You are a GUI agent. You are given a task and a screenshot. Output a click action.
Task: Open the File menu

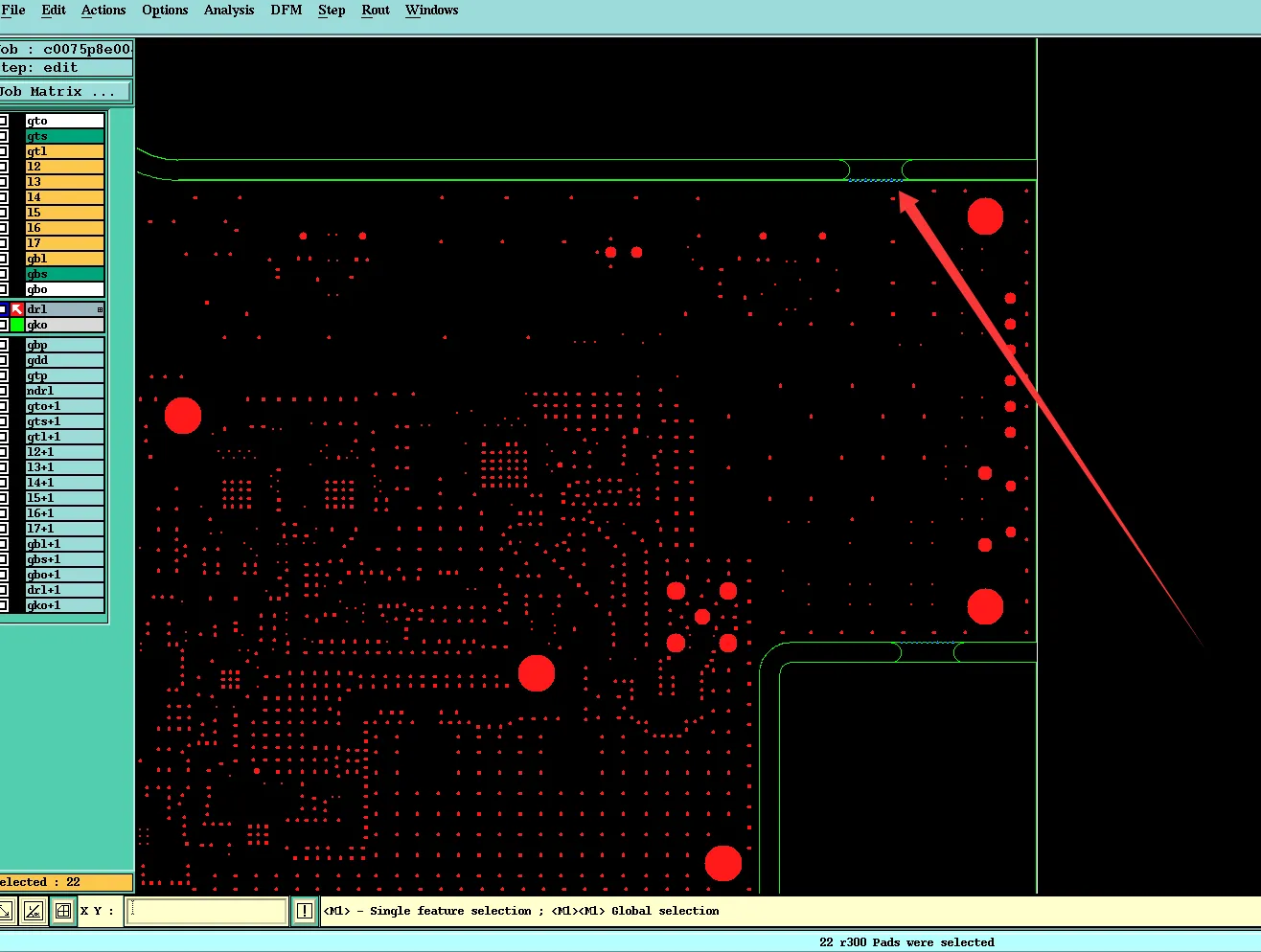13,10
